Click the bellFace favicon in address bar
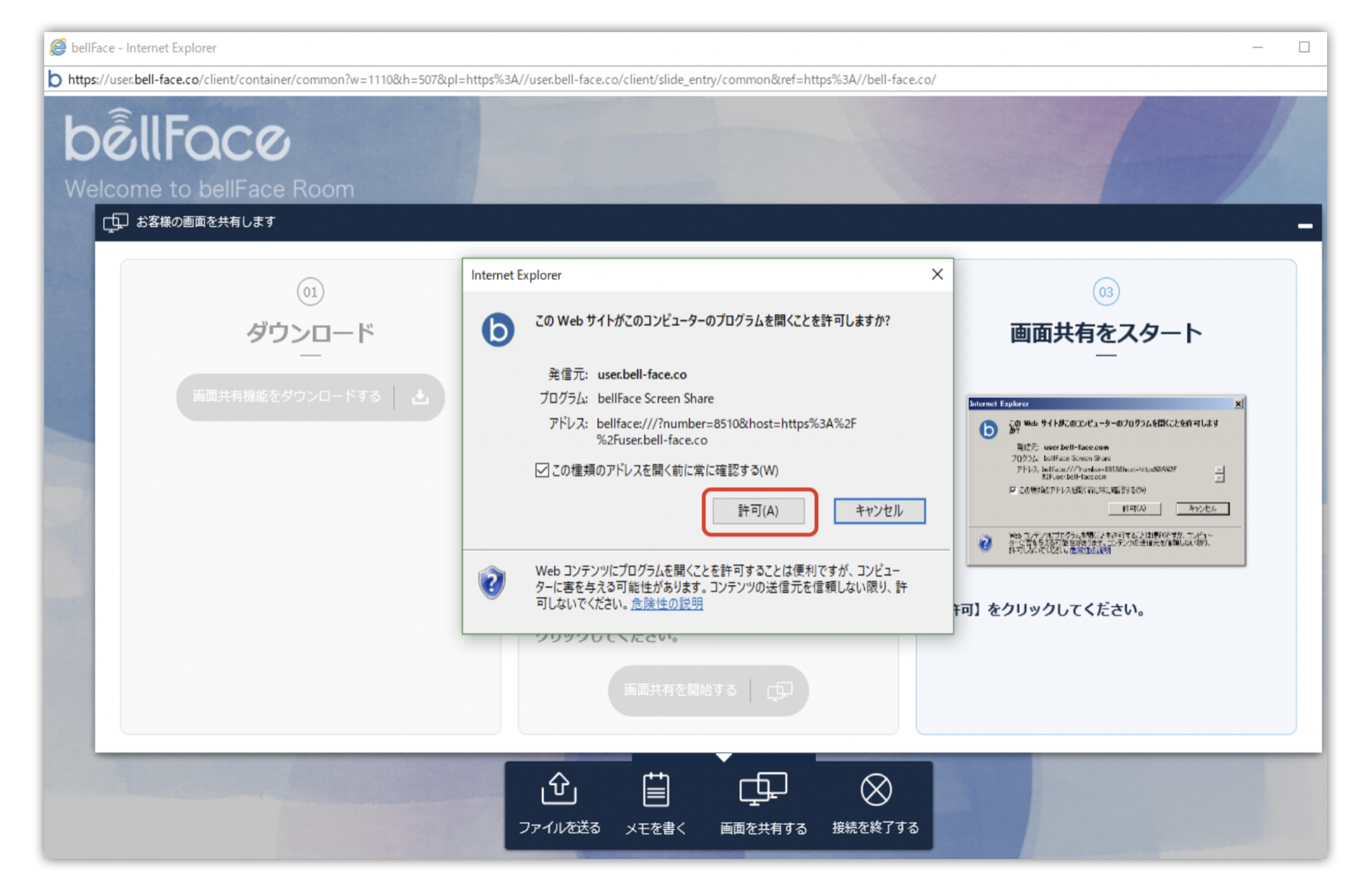 56,80
